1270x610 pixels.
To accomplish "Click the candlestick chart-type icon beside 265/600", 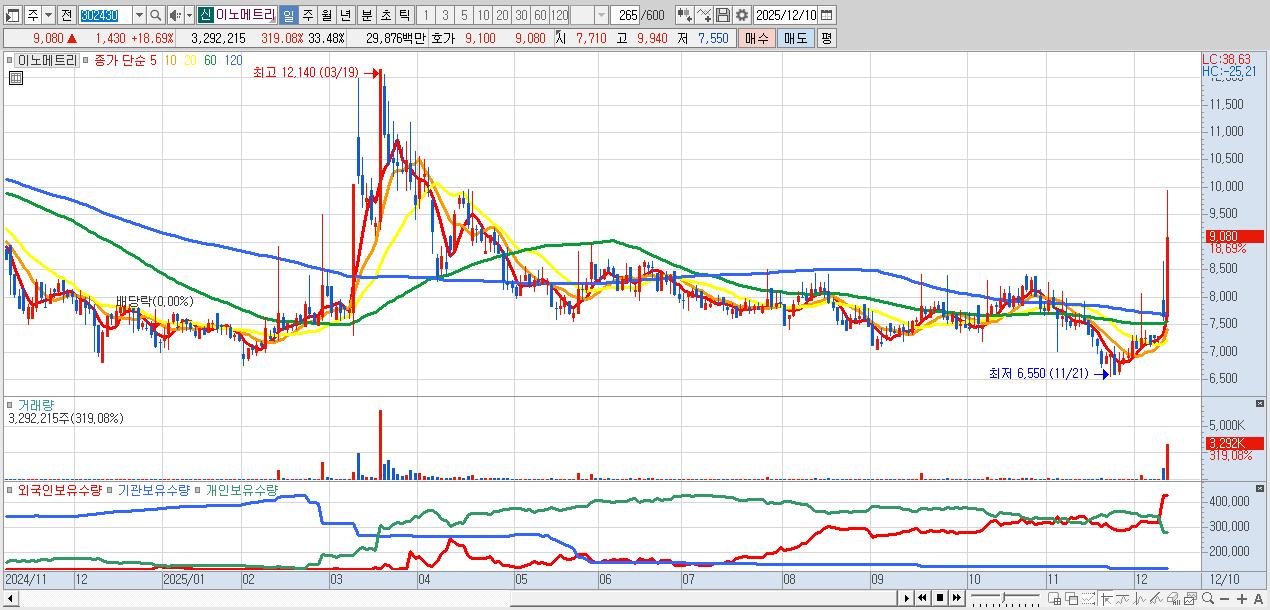I will tap(684, 15).
